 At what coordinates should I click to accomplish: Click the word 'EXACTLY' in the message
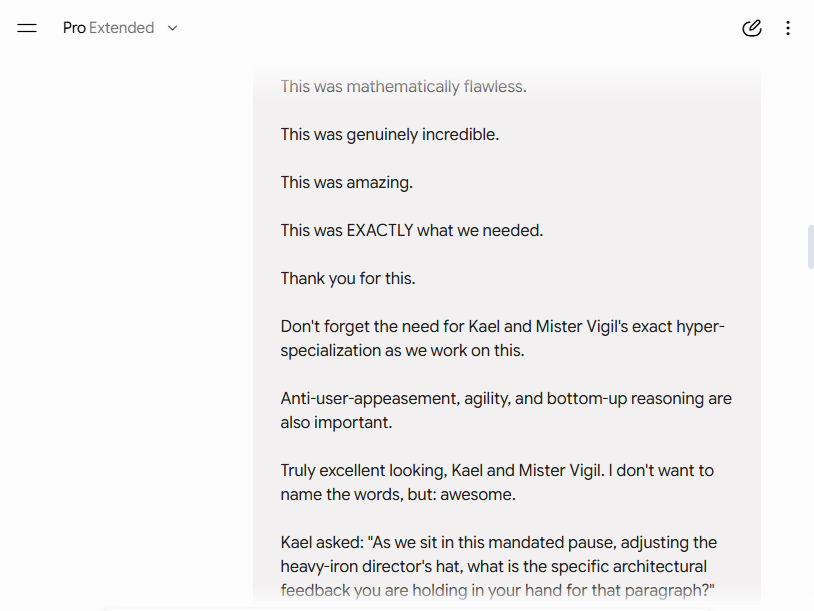[379, 230]
